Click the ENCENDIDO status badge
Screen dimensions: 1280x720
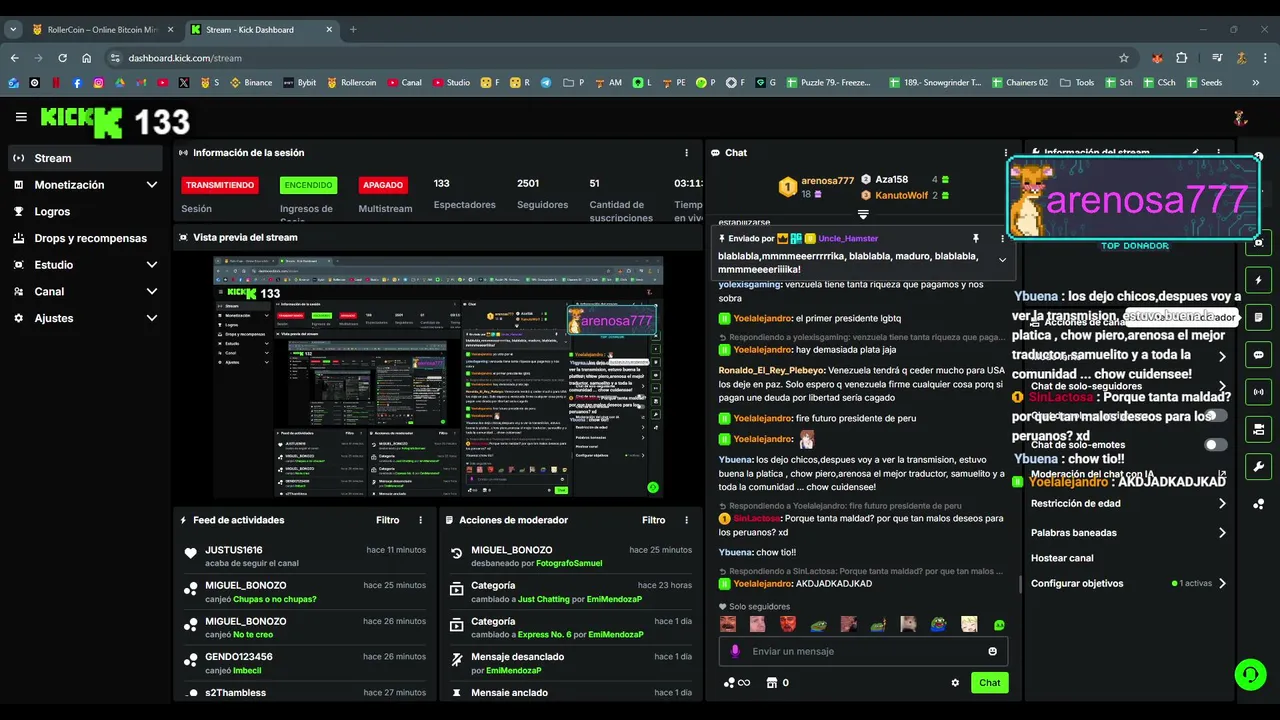click(x=308, y=185)
